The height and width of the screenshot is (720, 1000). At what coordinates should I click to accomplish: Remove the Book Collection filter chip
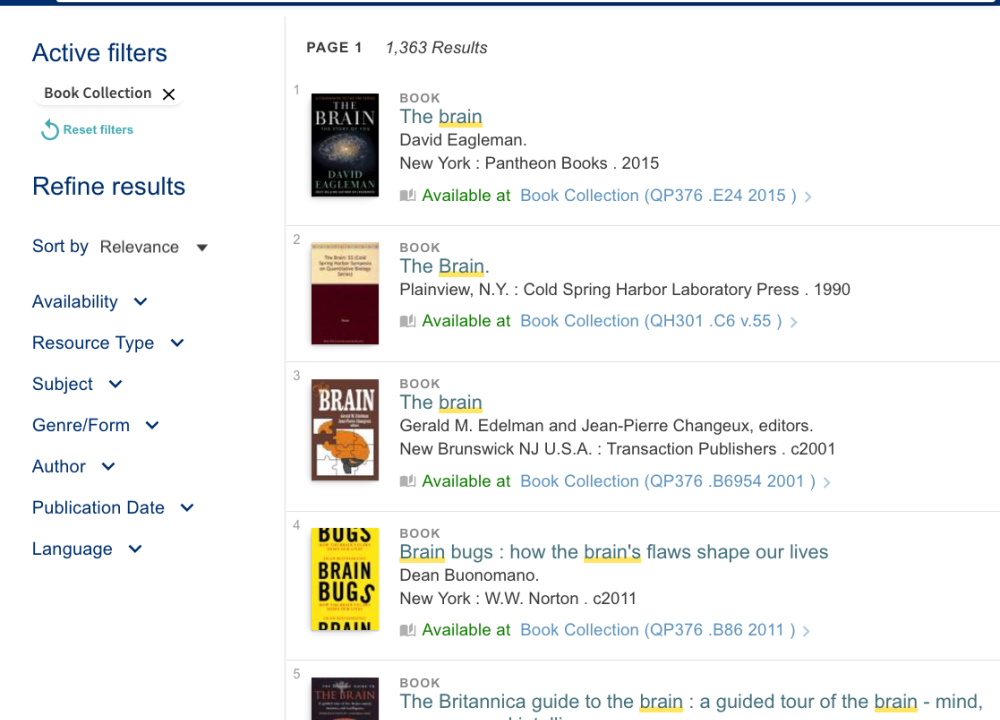(x=169, y=94)
